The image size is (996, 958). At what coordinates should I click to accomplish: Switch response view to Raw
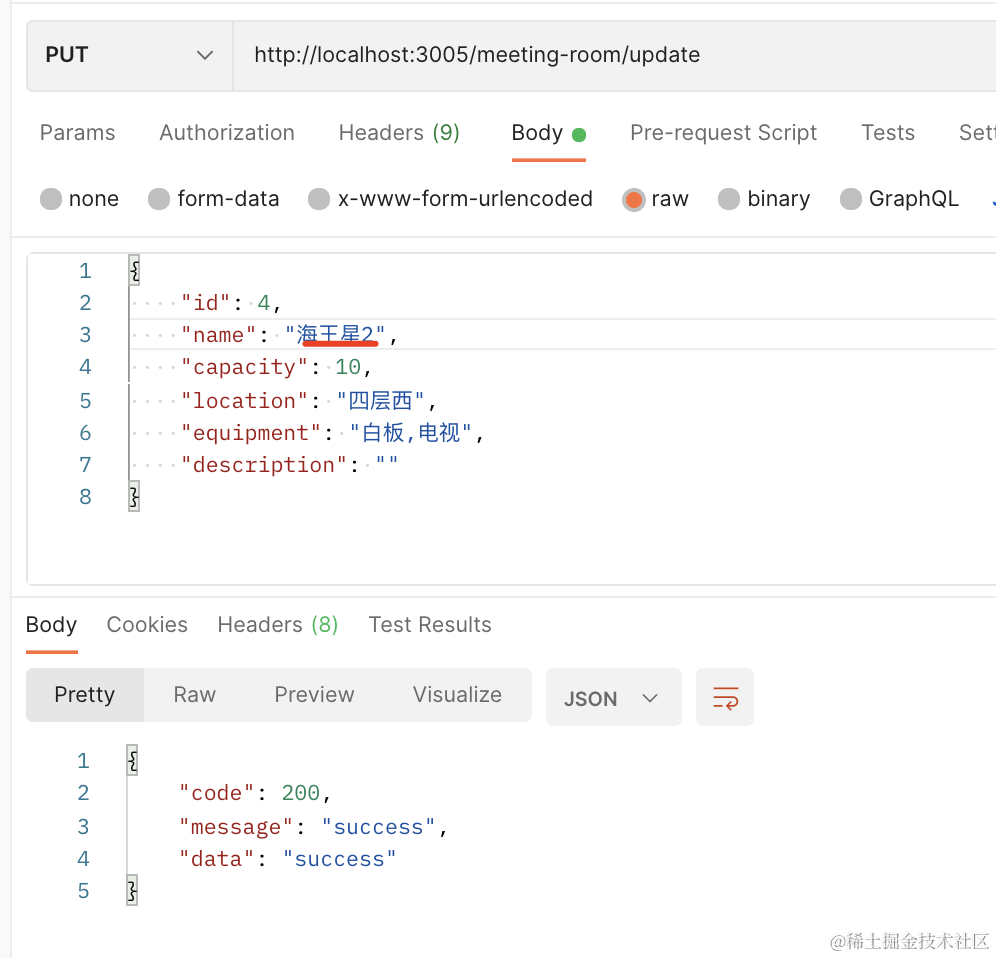(x=195, y=695)
